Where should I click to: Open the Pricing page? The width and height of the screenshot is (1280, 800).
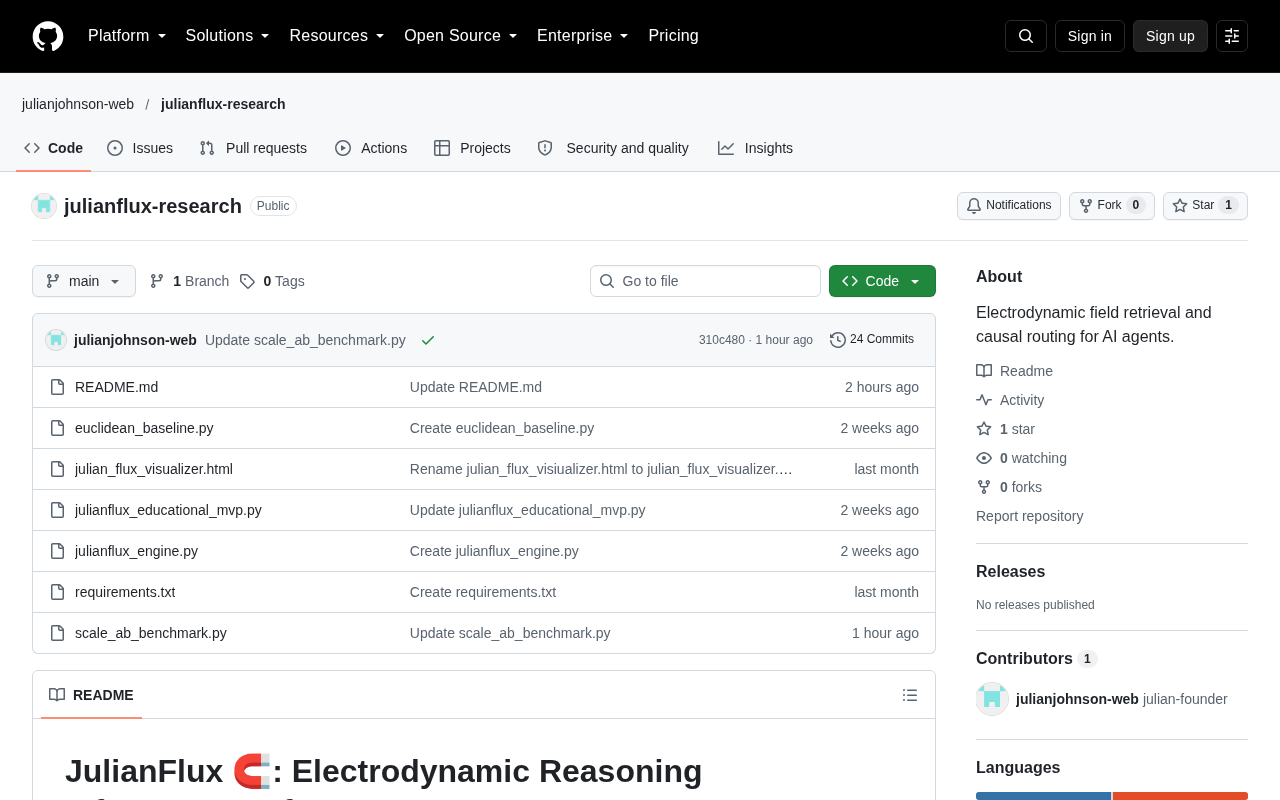pos(673,36)
